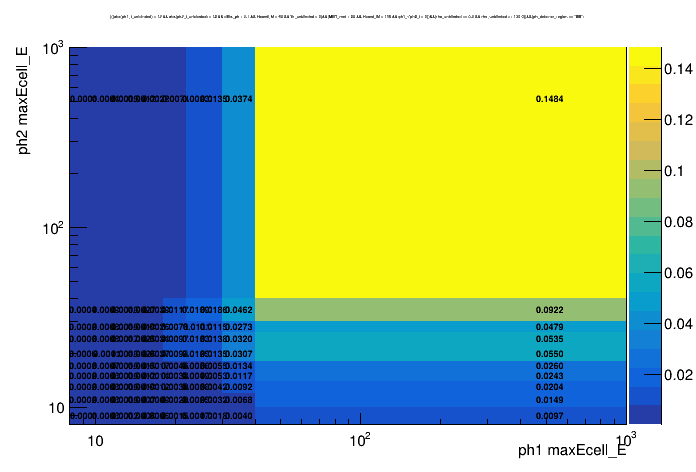This screenshot has height=472, width=696.
Task: Click the top-row bin value 0.0374
Action: (239, 99)
